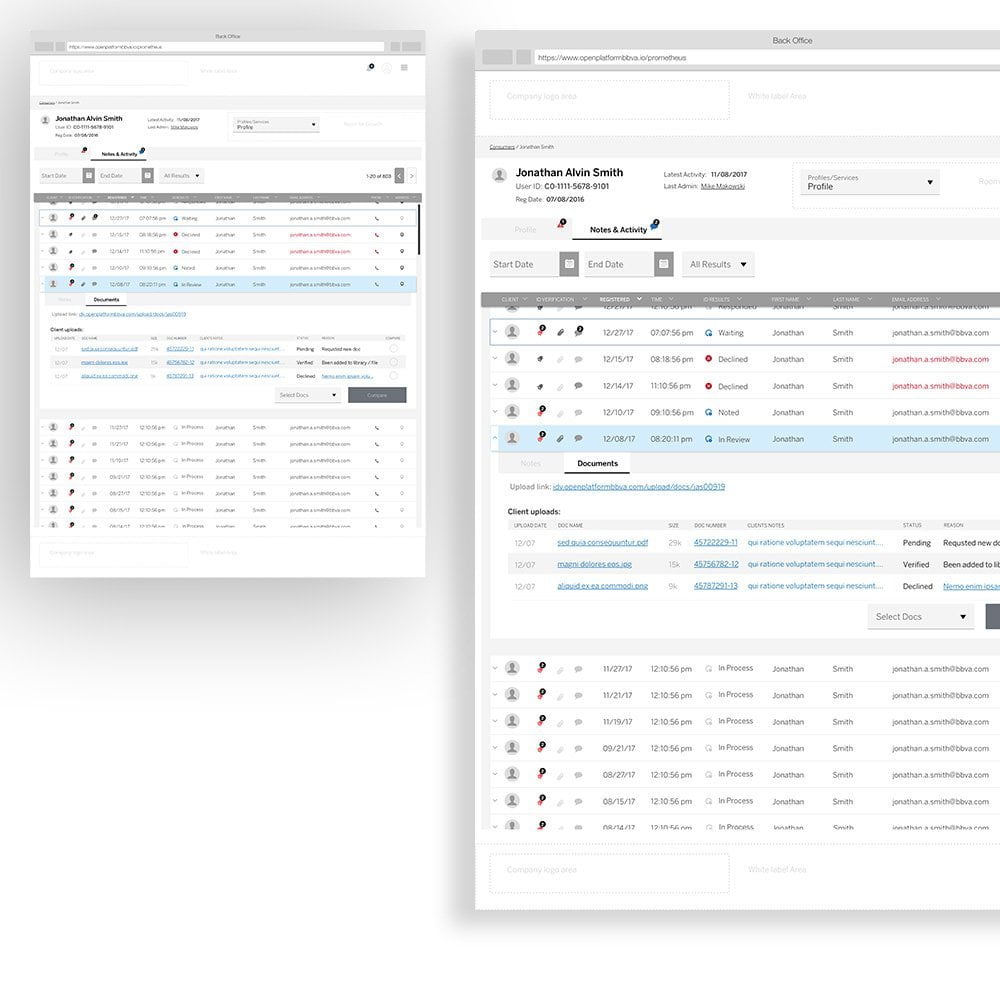Select compare radio for Verified document
The width and height of the screenshot is (1000, 1000).
pyautogui.click(x=393, y=362)
